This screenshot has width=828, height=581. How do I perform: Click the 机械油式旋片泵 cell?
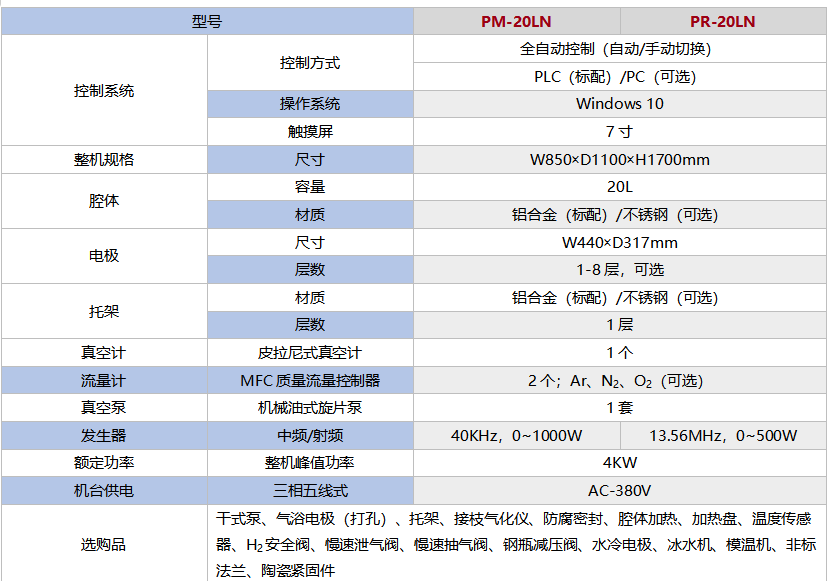pyautogui.click(x=309, y=408)
